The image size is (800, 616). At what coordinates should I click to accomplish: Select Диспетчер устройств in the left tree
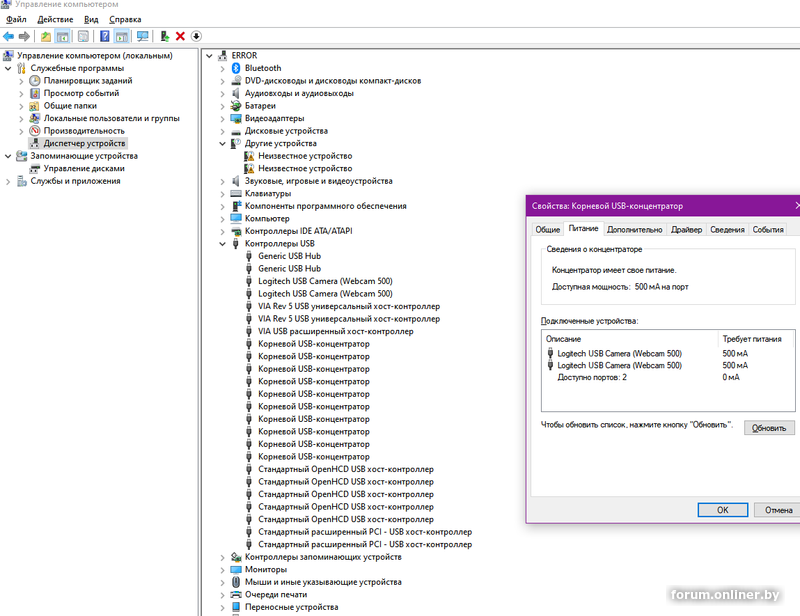pos(84,143)
